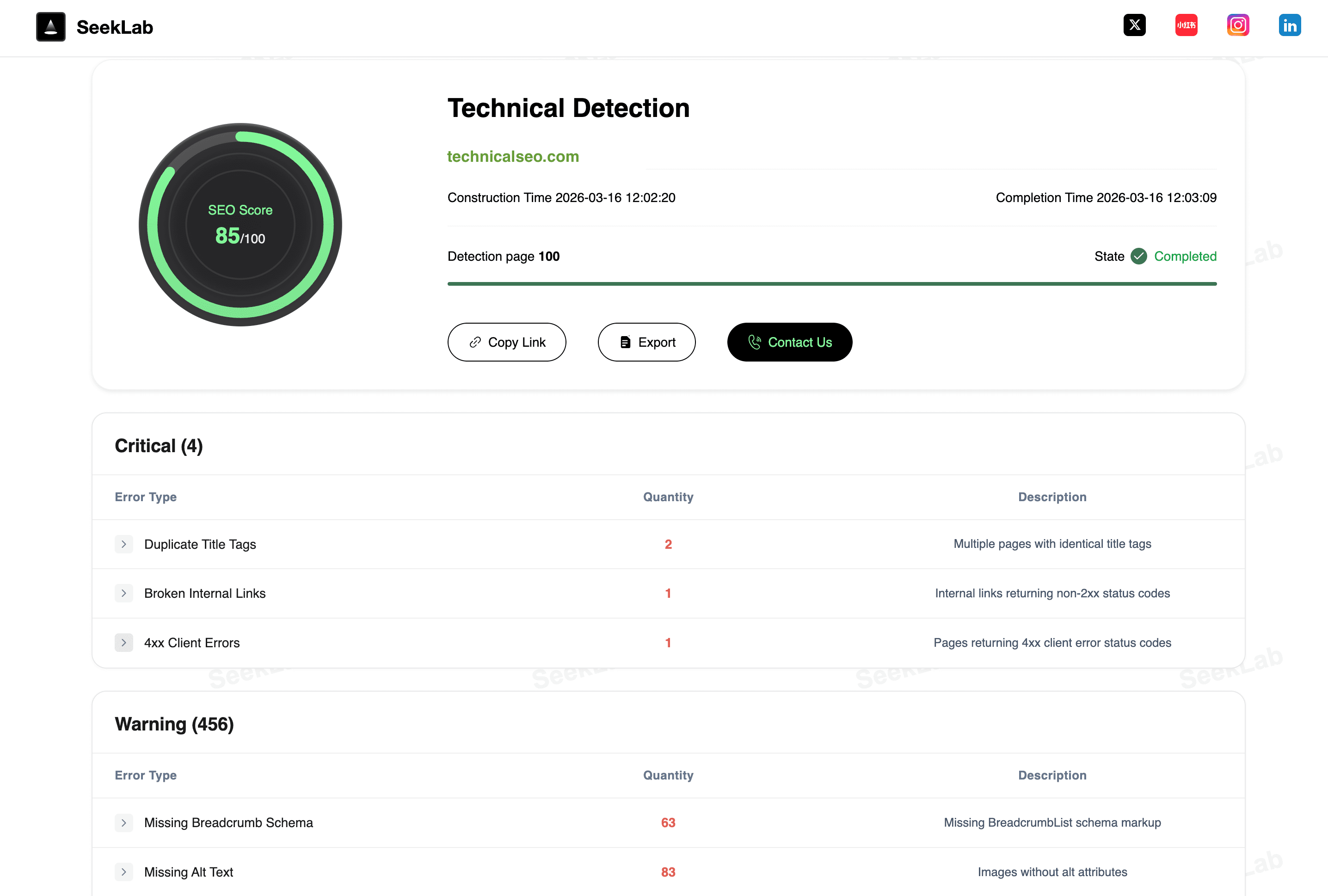Click the Completion Time 2026-03-16 12:03:09 text
The image size is (1328, 896).
point(1106,198)
